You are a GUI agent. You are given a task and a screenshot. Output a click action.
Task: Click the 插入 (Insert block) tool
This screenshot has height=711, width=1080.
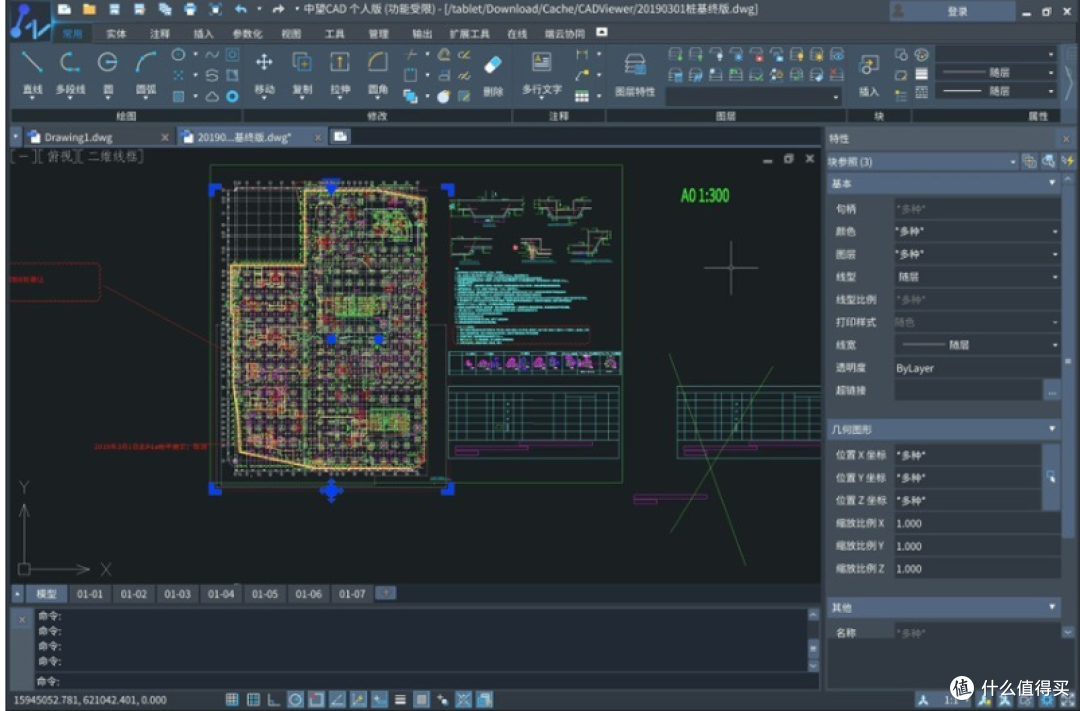pos(869,74)
